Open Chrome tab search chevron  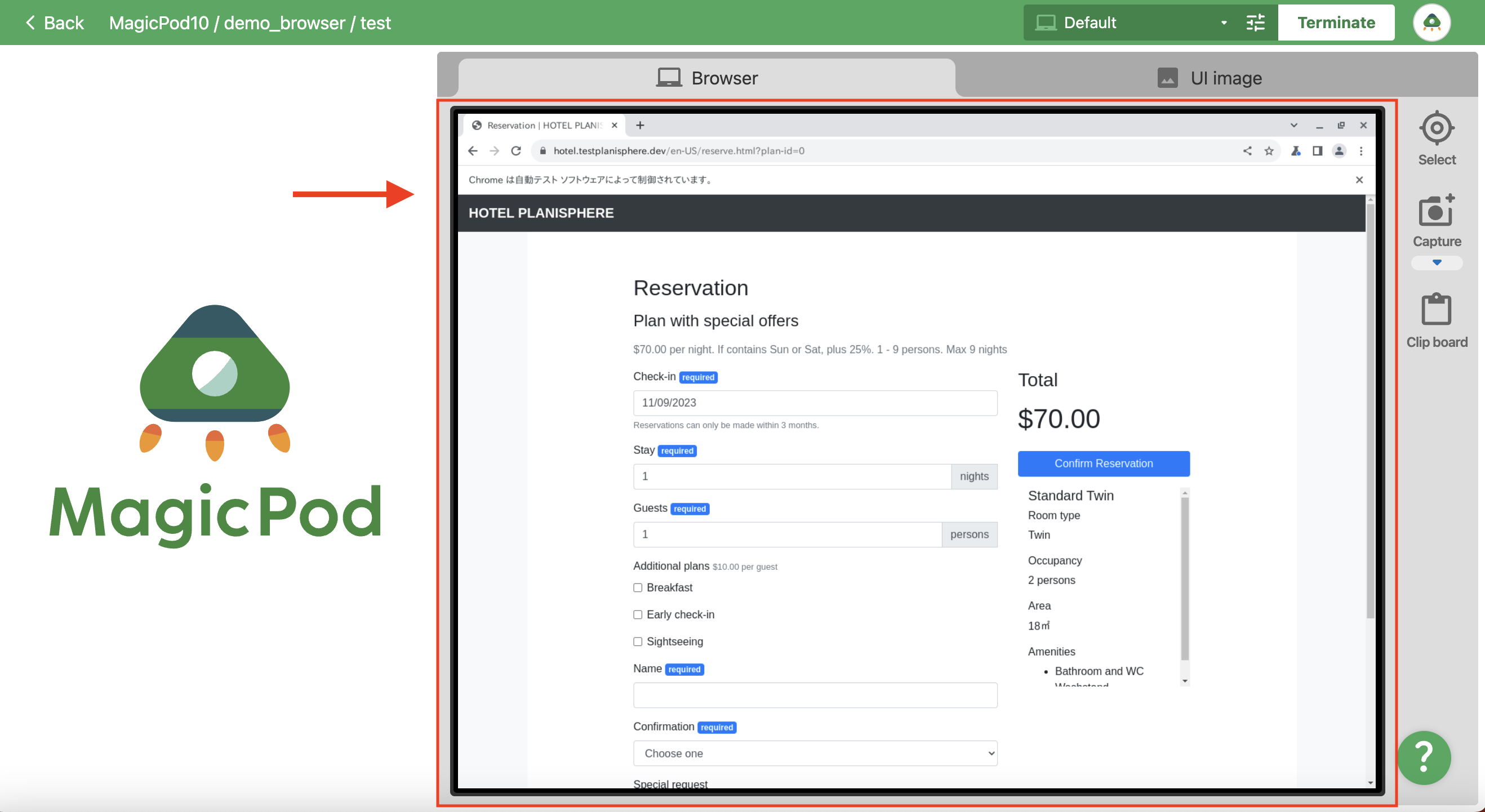coord(1293,125)
